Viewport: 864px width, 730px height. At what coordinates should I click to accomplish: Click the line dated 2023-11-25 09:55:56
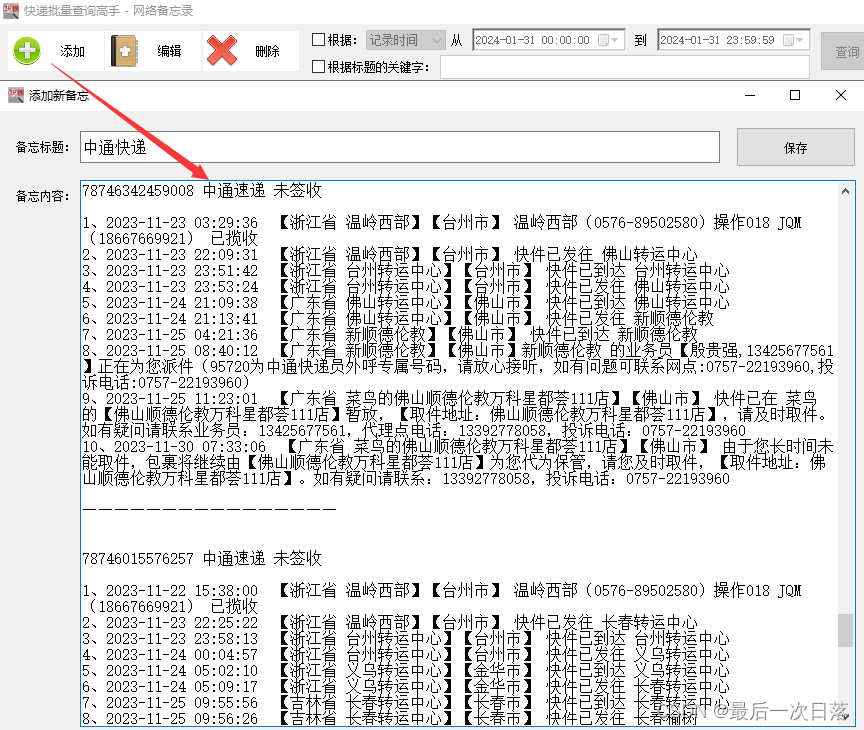[406, 703]
